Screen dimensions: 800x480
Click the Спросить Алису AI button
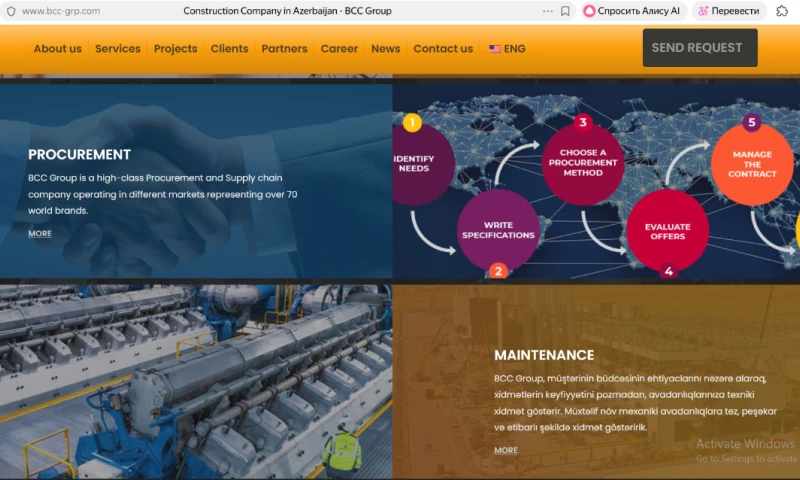(632, 11)
